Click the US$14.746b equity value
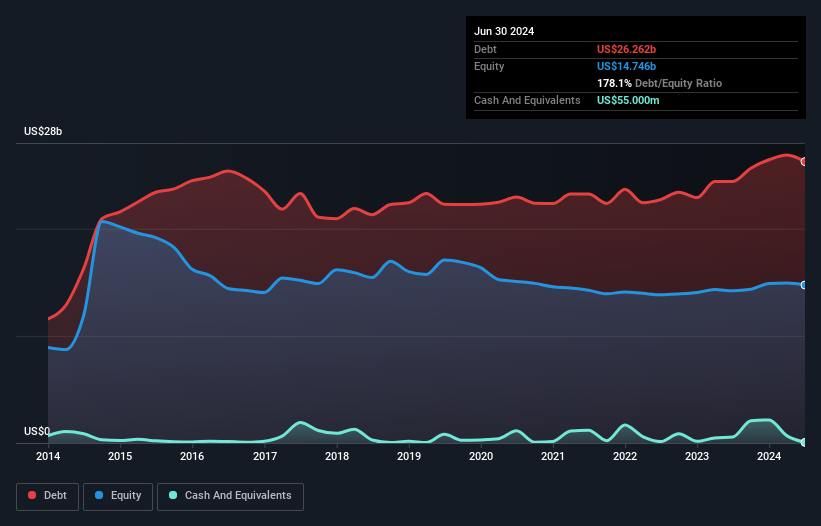This screenshot has width=821, height=526. (x=626, y=66)
